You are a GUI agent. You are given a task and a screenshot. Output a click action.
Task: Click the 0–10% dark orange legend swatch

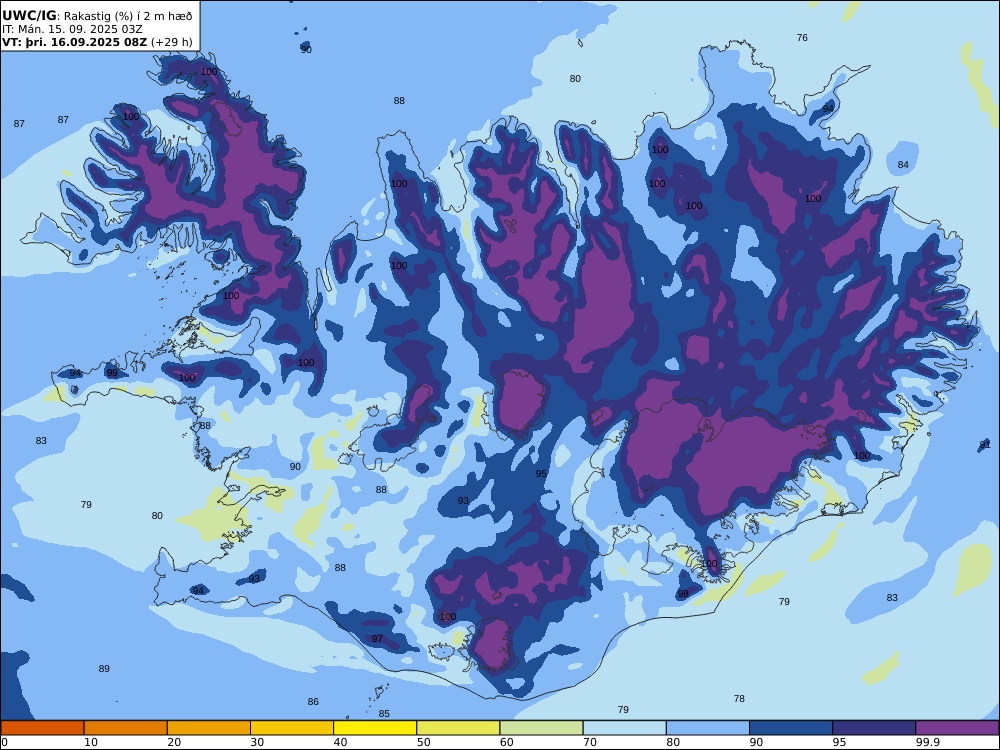click(x=43, y=728)
